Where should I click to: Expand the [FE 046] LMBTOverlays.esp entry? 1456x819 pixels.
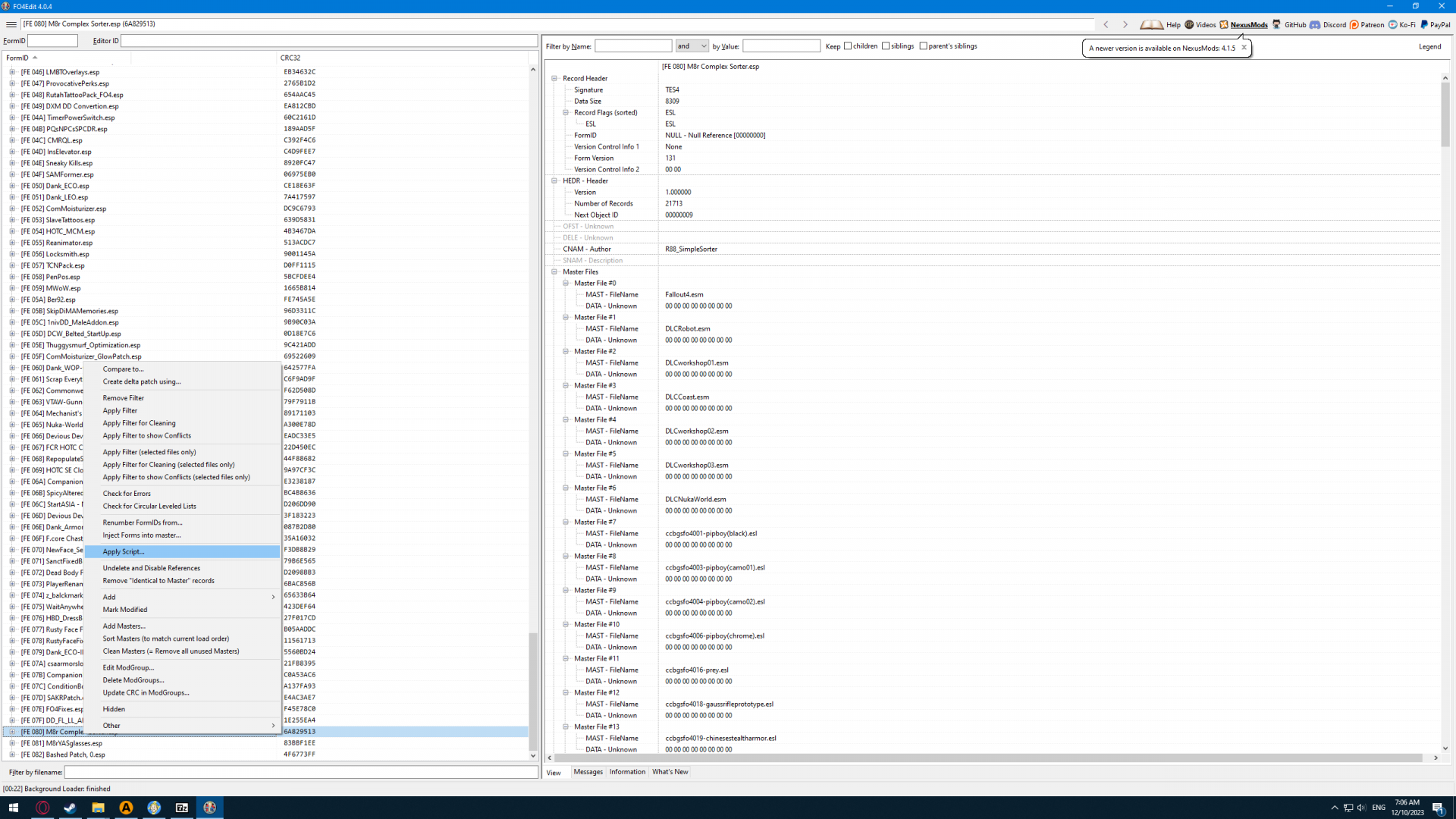[x=12, y=72]
